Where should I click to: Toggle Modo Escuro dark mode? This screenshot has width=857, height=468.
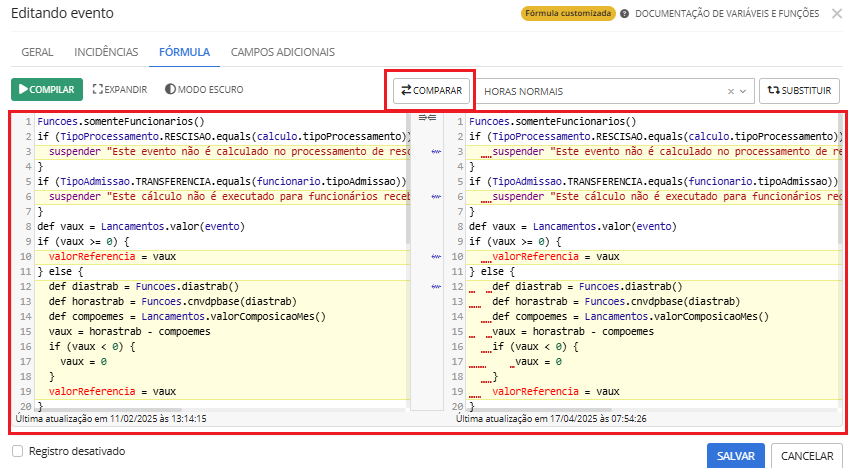pos(204,89)
